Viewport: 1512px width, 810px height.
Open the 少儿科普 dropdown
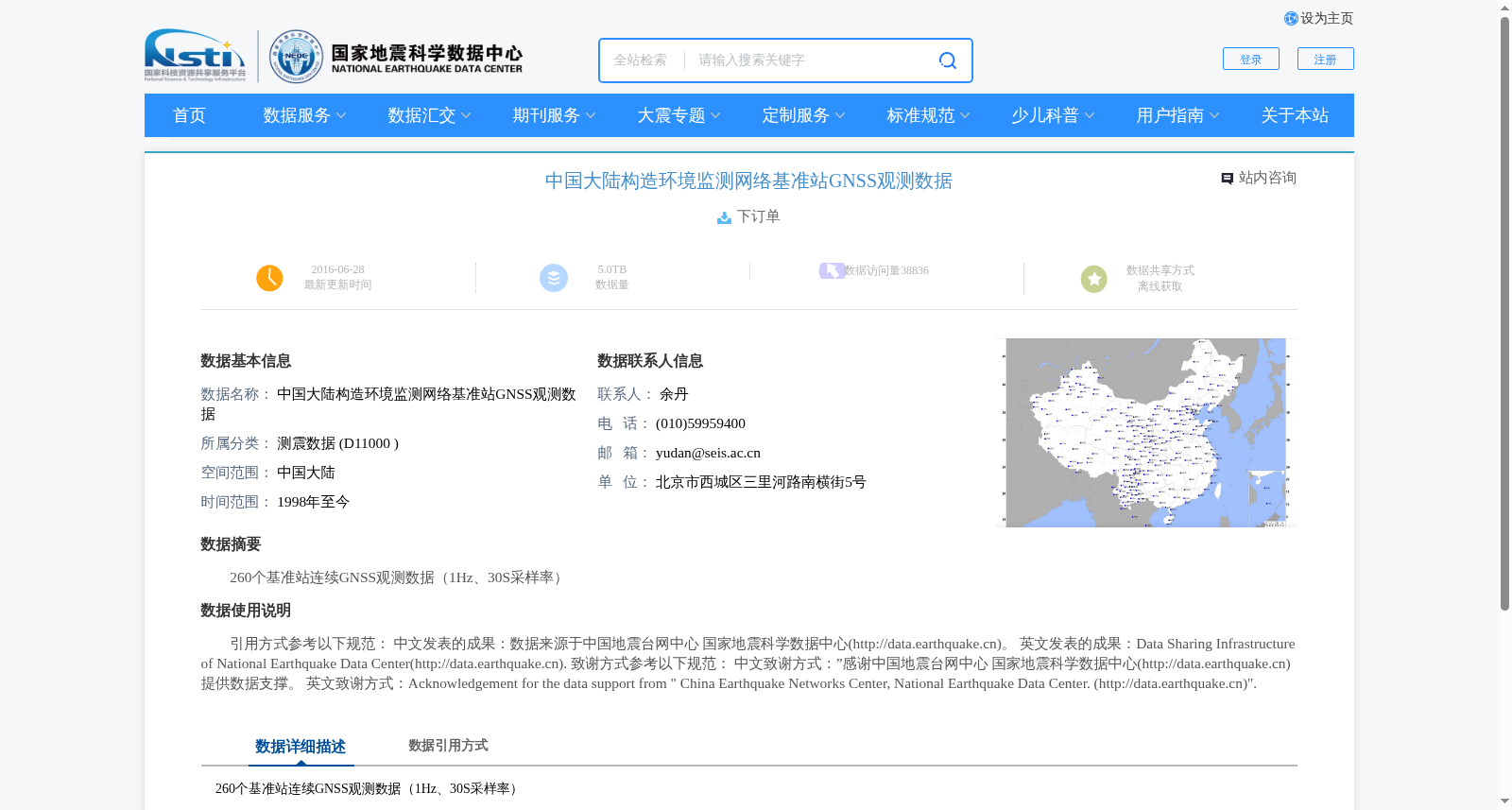[x=1053, y=115]
